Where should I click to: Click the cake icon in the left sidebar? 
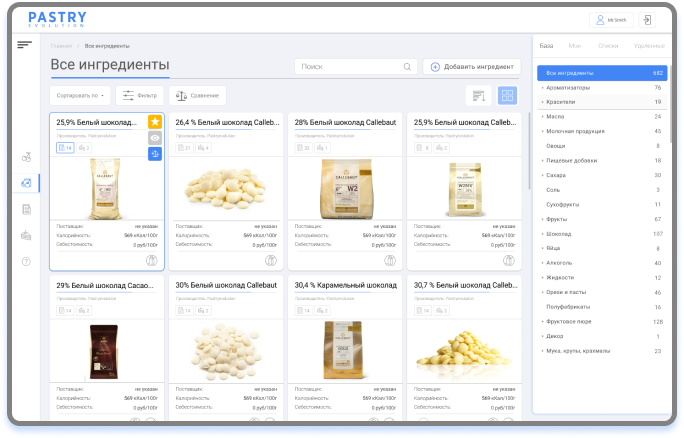click(26, 236)
